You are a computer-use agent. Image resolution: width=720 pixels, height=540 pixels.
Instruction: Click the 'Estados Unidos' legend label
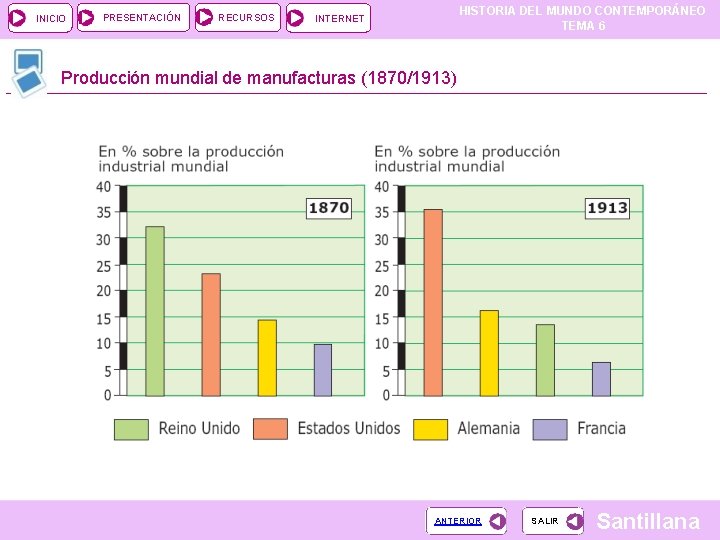tap(349, 428)
